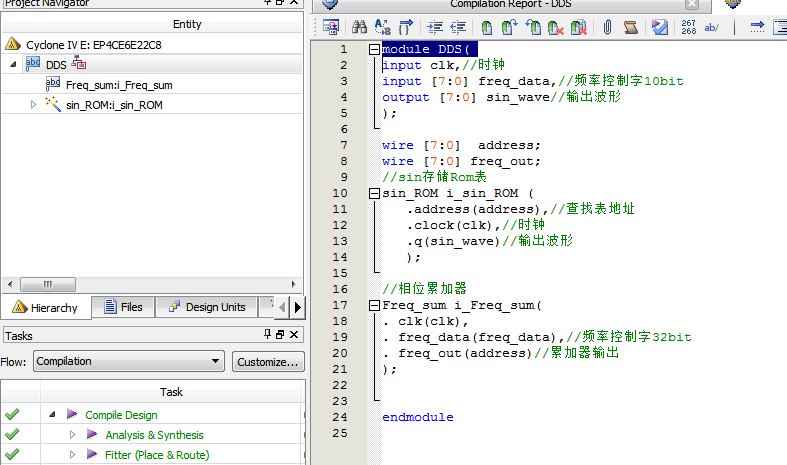Open the Flow Compilation dropdown
This screenshot has height=465, width=787.
pos(216,361)
